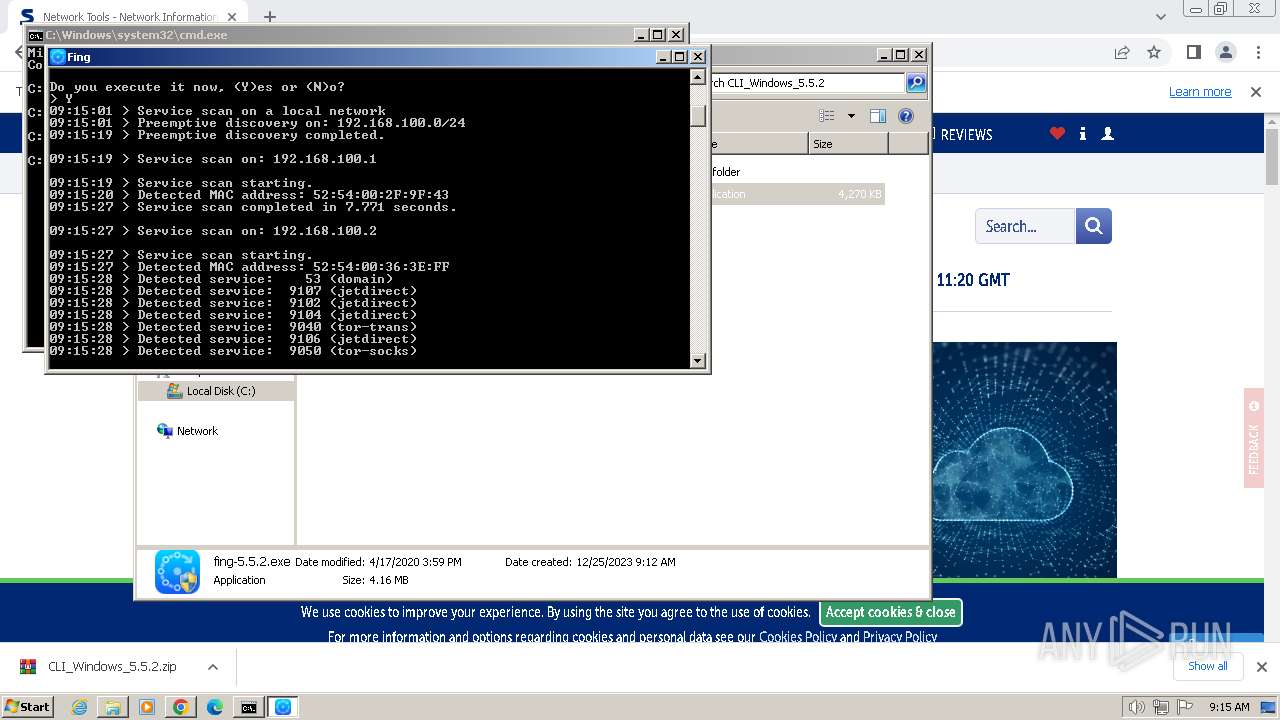Click the website Search... input field
This screenshot has height=720, width=1280.
[x=1025, y=226]
